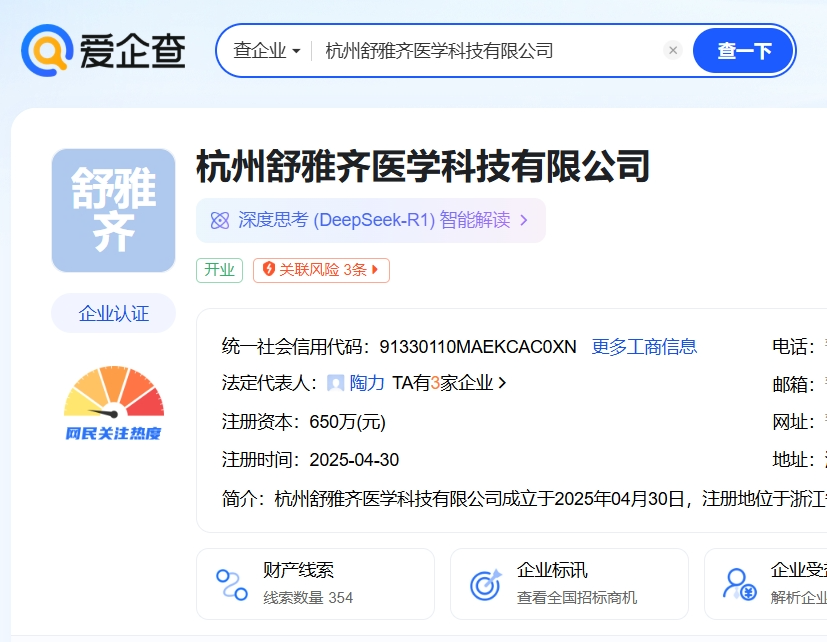Expand the 智能解读 chevron arrow
Image resolution: width=827 pixels, height=642 pixels.
[524, 220]
